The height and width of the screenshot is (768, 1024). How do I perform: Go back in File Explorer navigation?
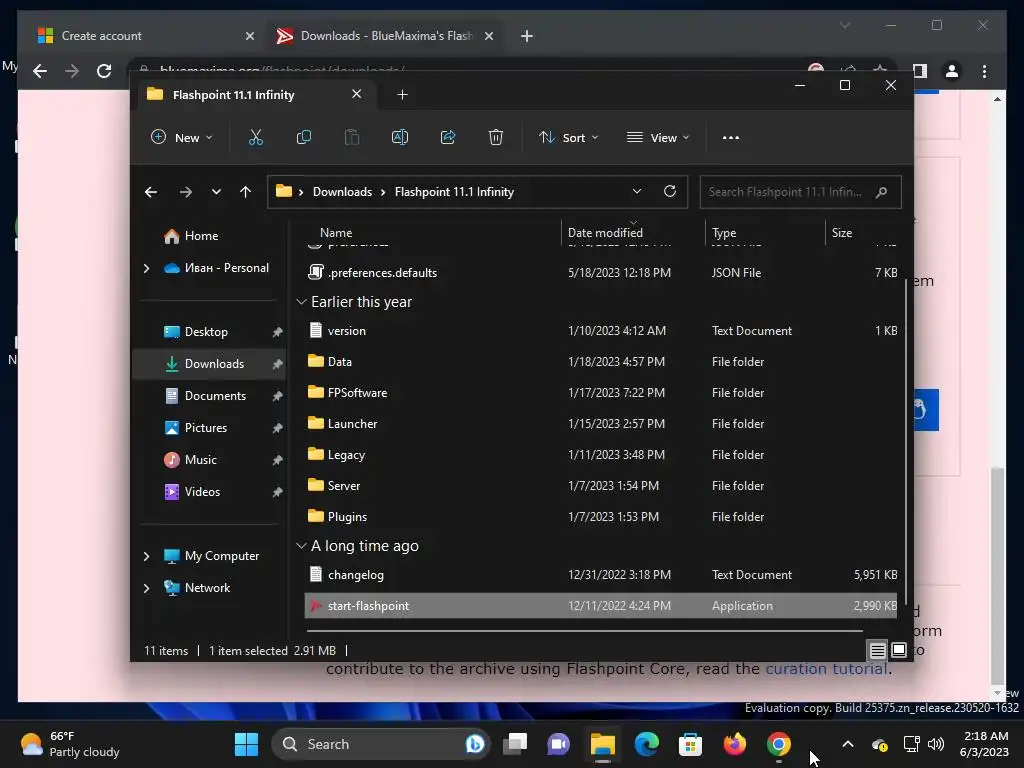(x=151, y=192)
